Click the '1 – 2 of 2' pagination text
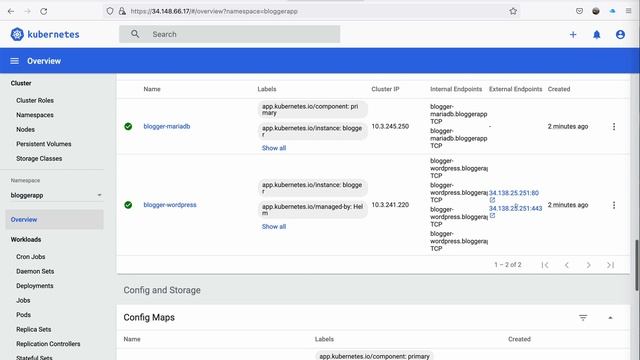 tap(508, 265)
